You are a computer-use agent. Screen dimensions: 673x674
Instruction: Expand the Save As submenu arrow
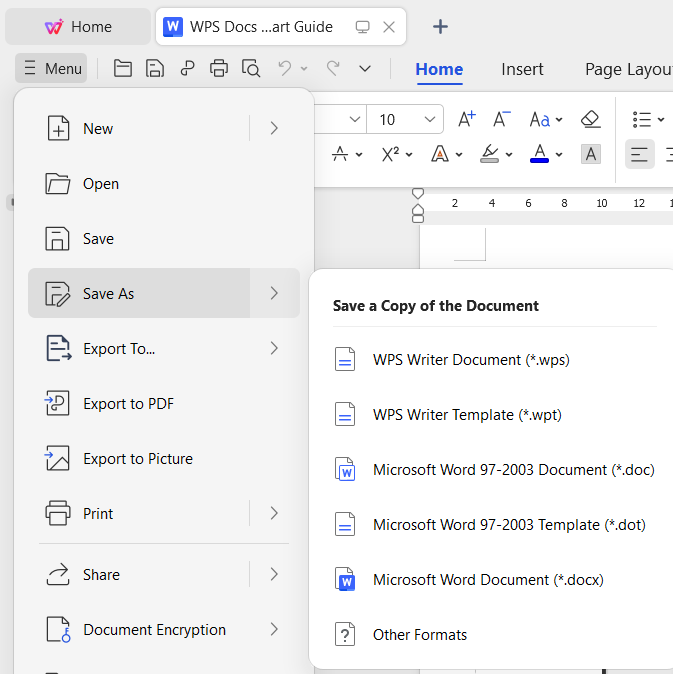(x=274, y=293)
